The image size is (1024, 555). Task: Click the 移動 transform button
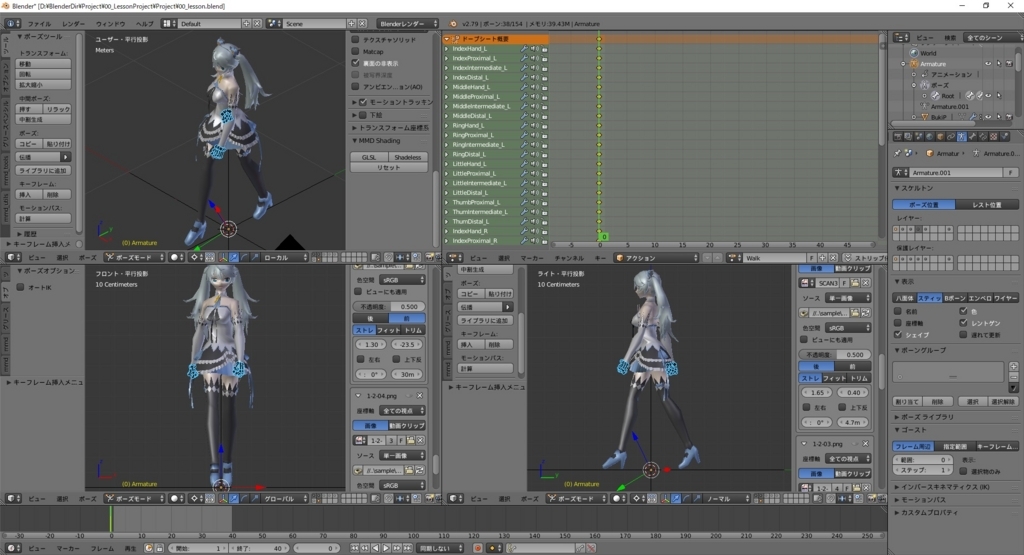tap(43, 64)
